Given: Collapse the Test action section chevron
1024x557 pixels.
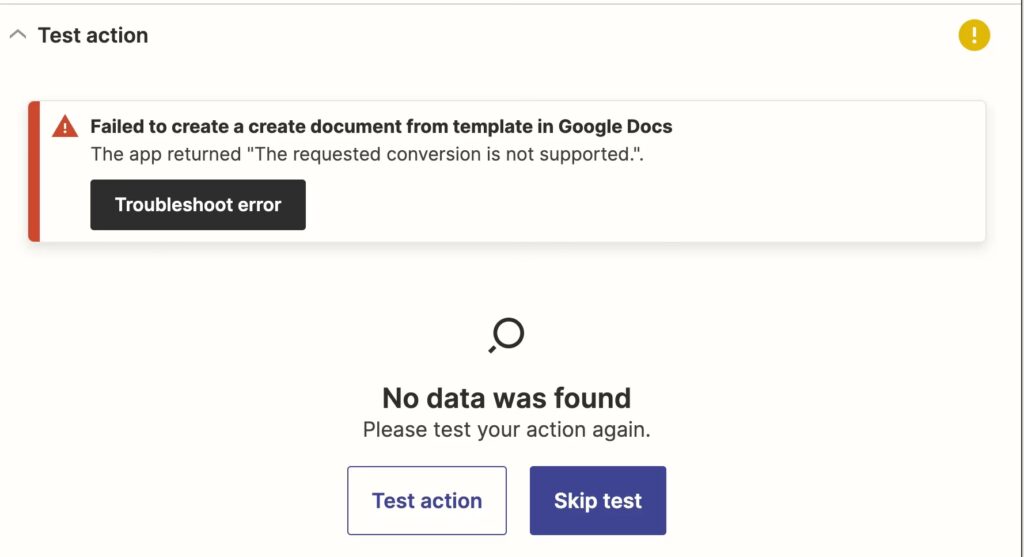Looking at the screenshot, I should 17,35.
